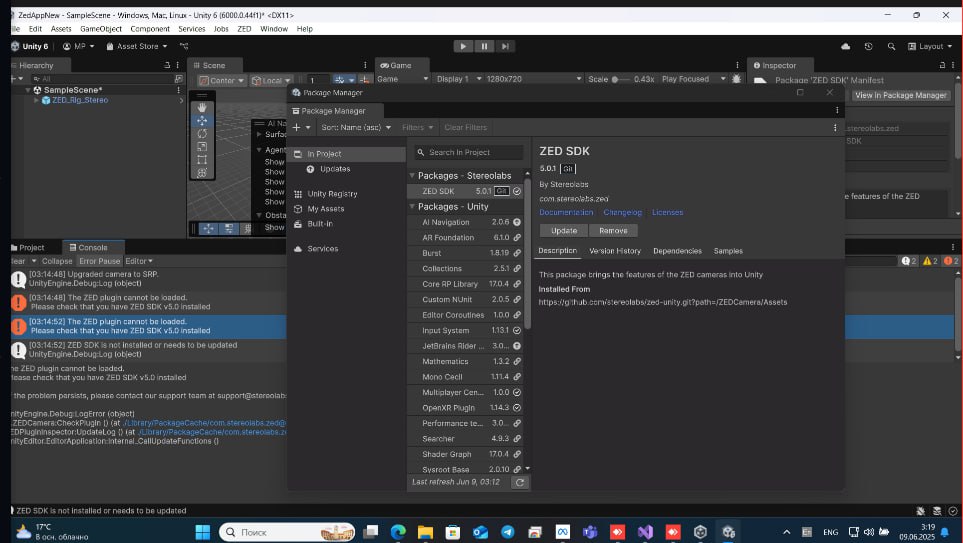This screenshot has width=963, height=543.
Task: Toggle console info messages count filter
Action: 909,261
